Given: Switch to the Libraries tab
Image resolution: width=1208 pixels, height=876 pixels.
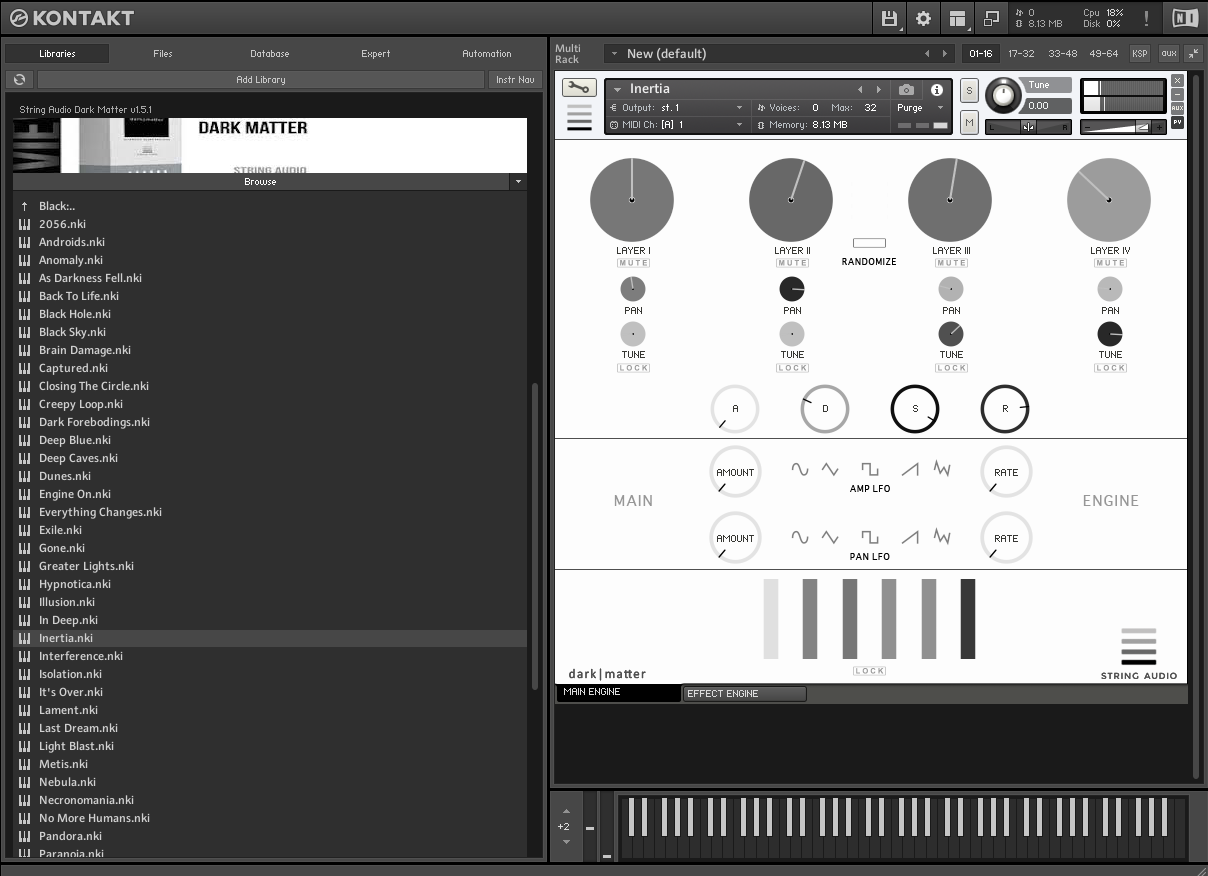Looking at the screenshot, I should pos(57,54).
